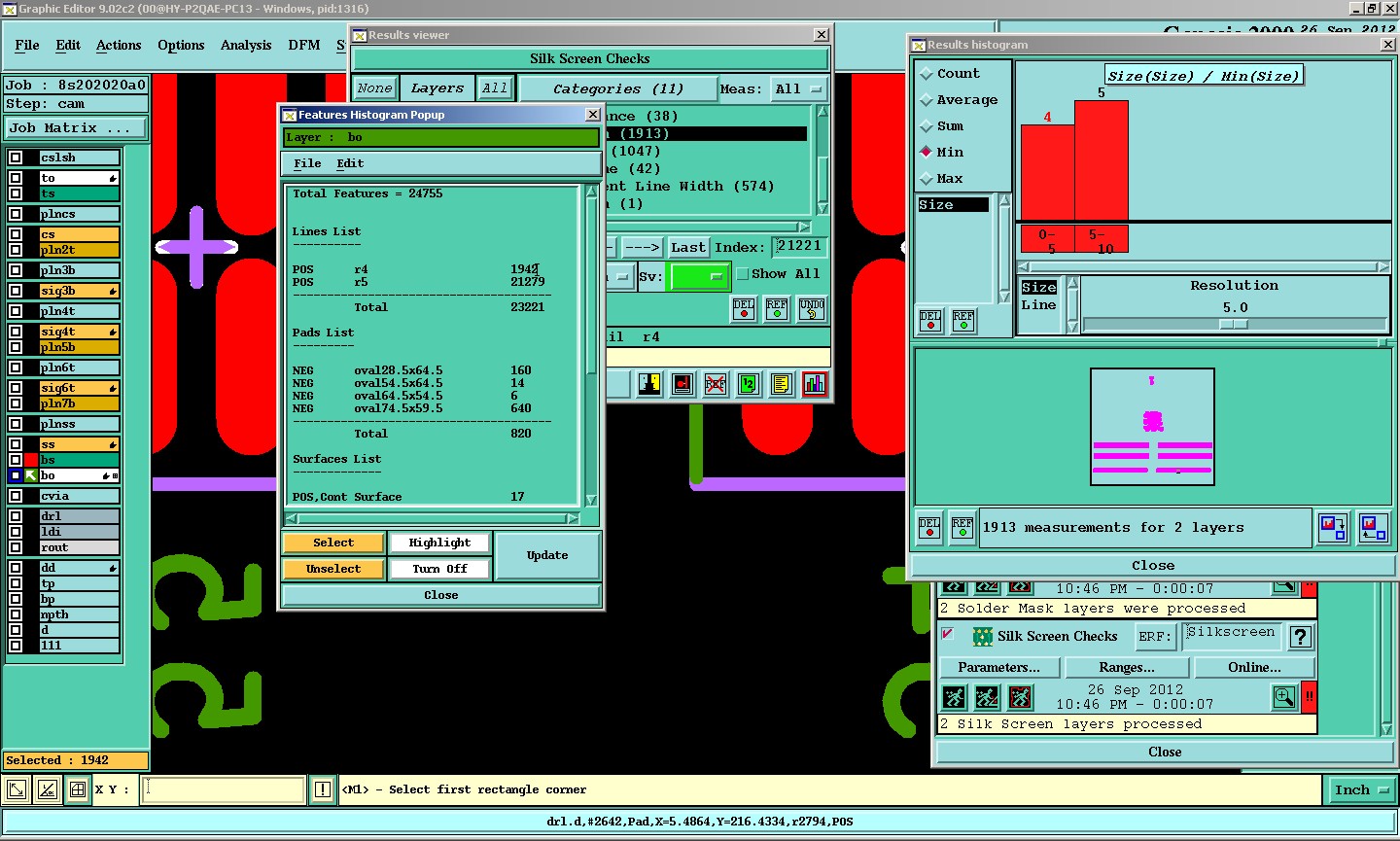1400x841 pixels.
Task: Click the diagonal arrow coordinate icon
Action: click(17, 789)
